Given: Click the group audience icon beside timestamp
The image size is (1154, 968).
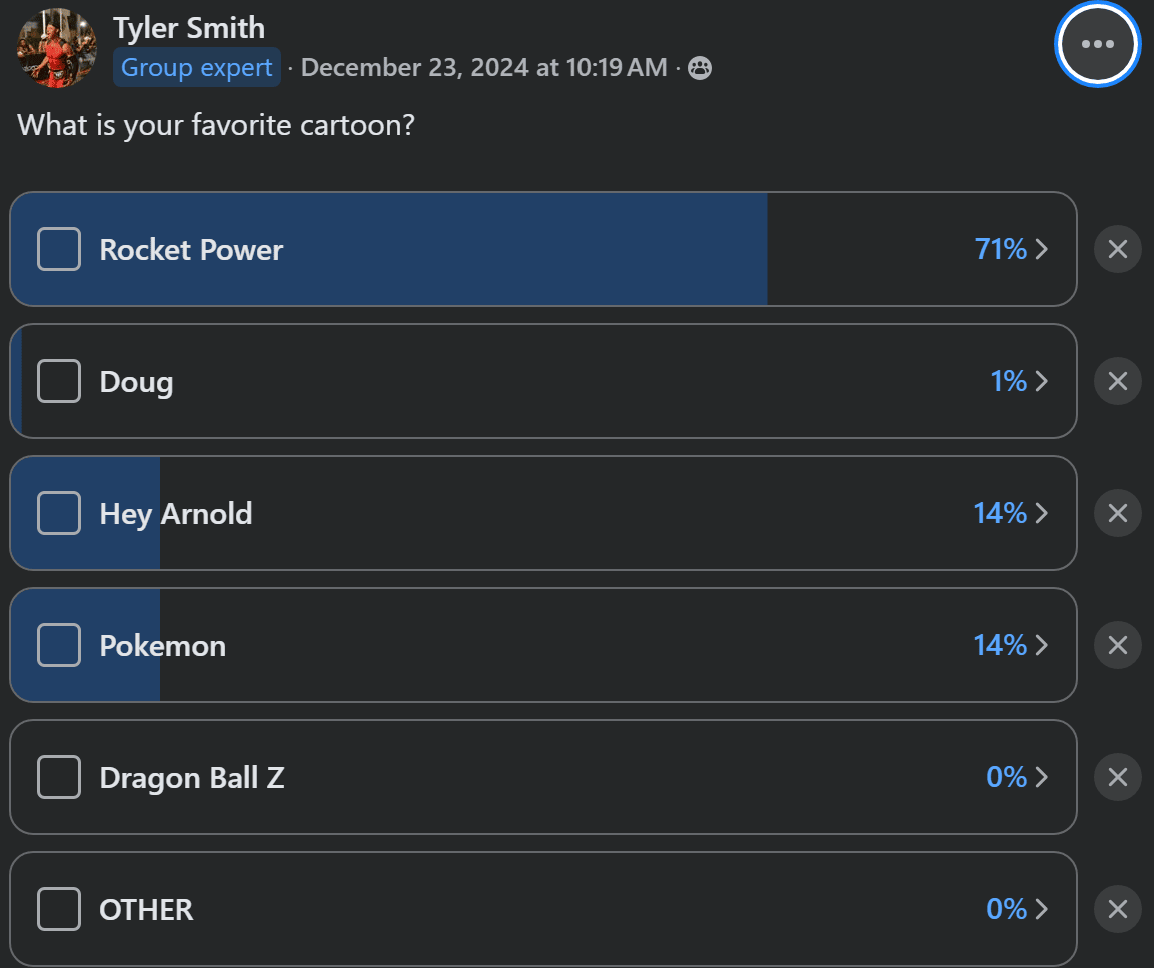Looking at the screenshot, I should pyautogui.click(x=699, y=68).
